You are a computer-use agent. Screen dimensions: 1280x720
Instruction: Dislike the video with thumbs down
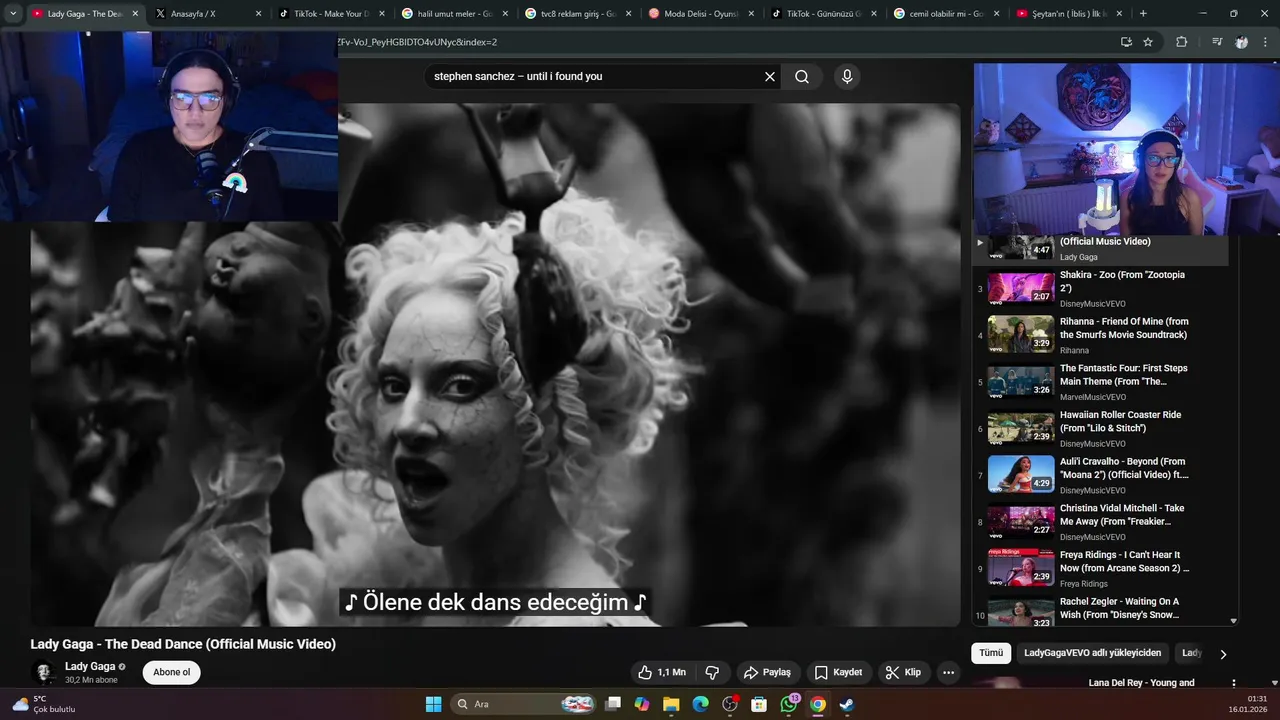pyautogui.click(x=713, y=672)
